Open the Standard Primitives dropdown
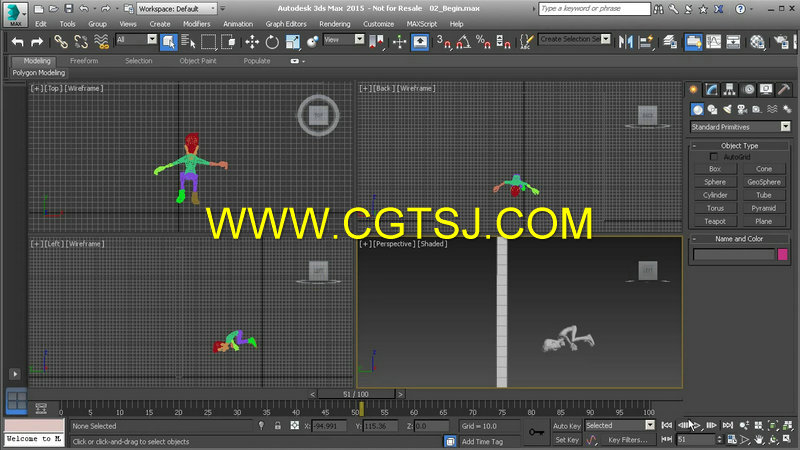 pos(740,127)
